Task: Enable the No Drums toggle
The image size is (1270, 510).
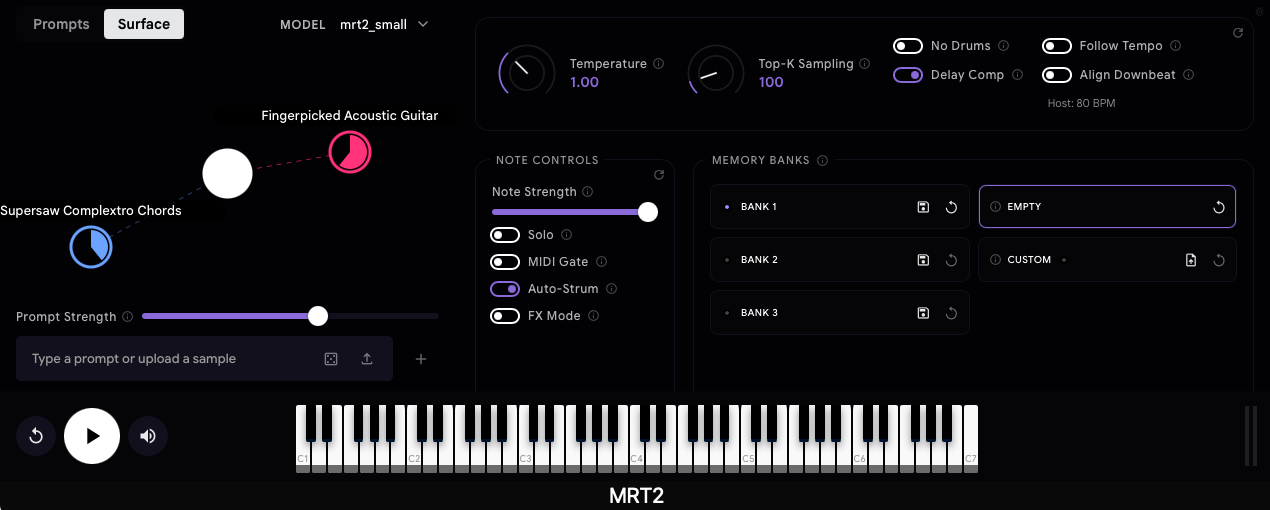Action: (908, 46)
